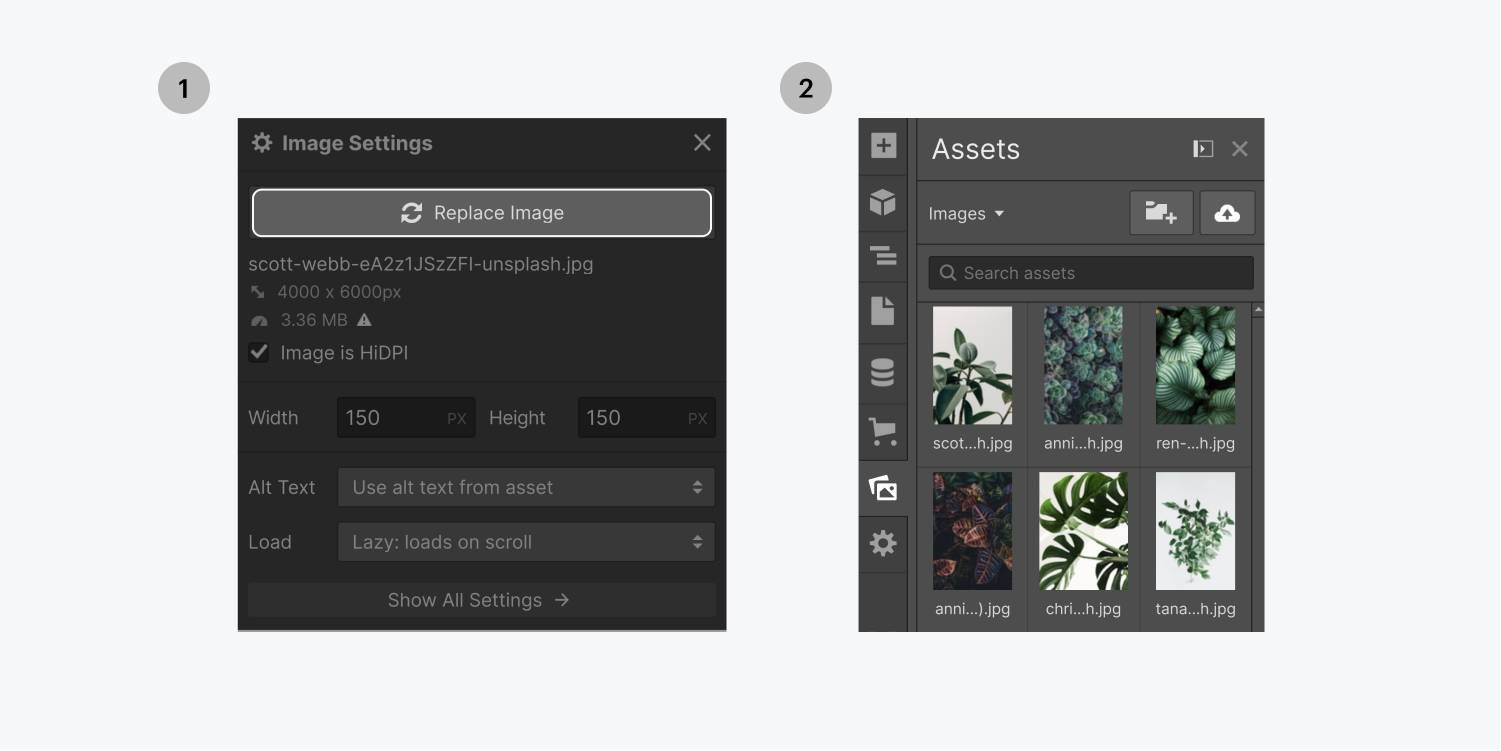Disable the Image is HiDPI checkbox

pos(259,352)
